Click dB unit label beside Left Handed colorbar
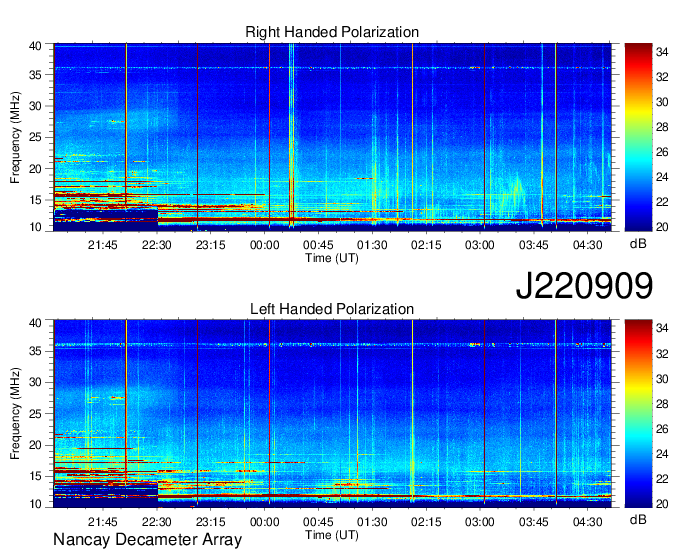Screen dimensions: 680x552 tap(638, 519)
